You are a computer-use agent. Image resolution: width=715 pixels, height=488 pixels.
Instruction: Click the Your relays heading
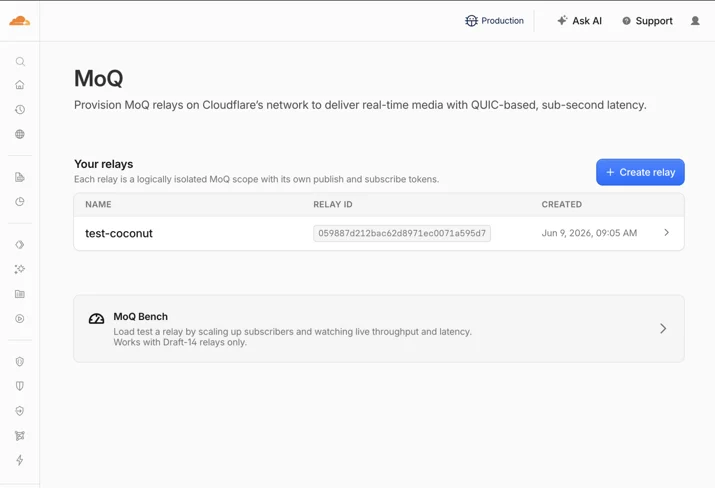click(x=104, y=164)
